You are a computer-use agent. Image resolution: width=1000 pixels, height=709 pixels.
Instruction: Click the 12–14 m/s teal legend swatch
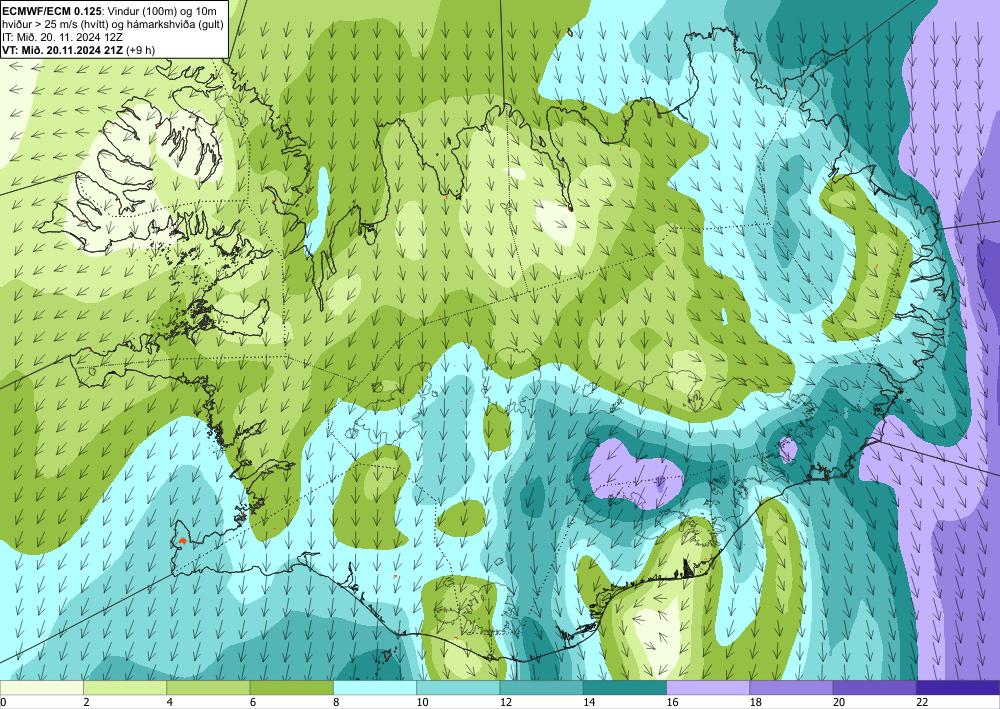point(541,687)
